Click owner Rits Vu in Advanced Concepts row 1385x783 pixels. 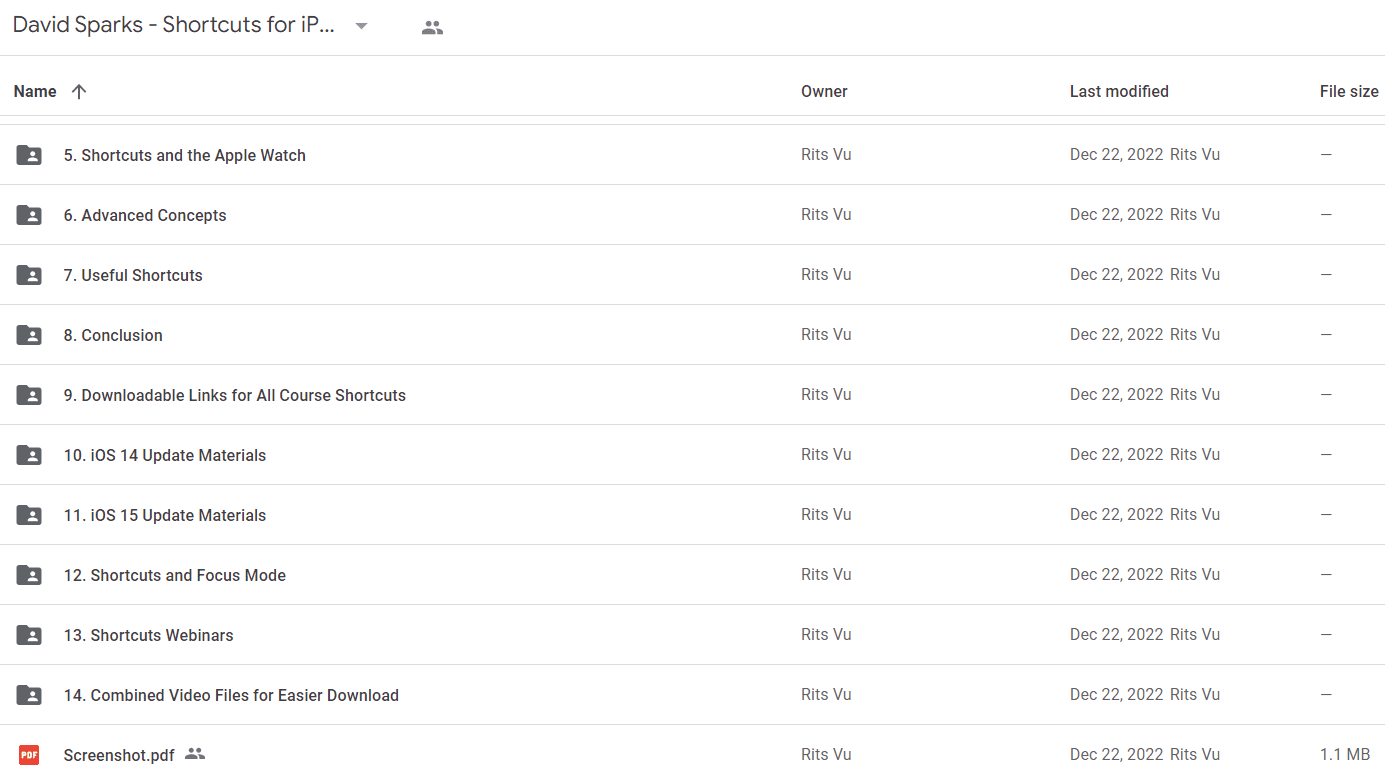(826, 214)
